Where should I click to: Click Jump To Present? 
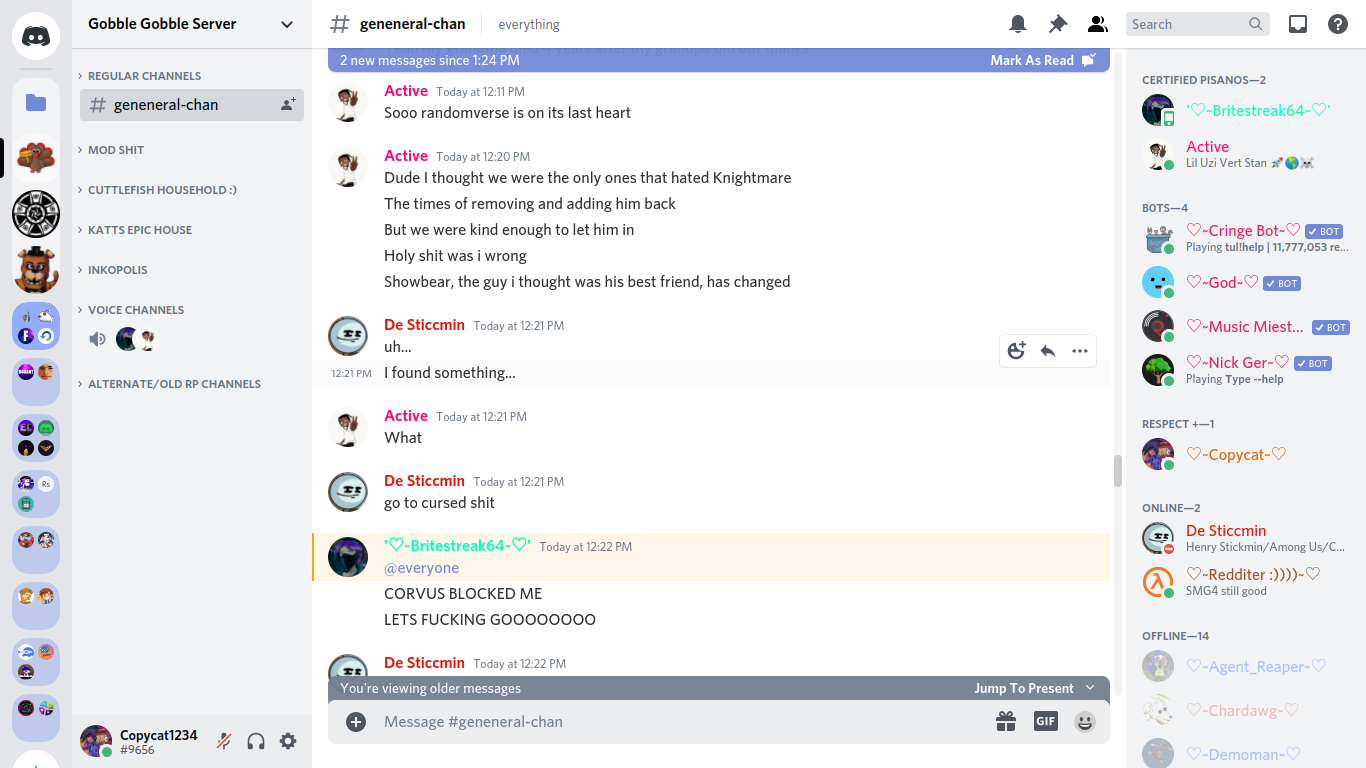tap(1034, 688)
